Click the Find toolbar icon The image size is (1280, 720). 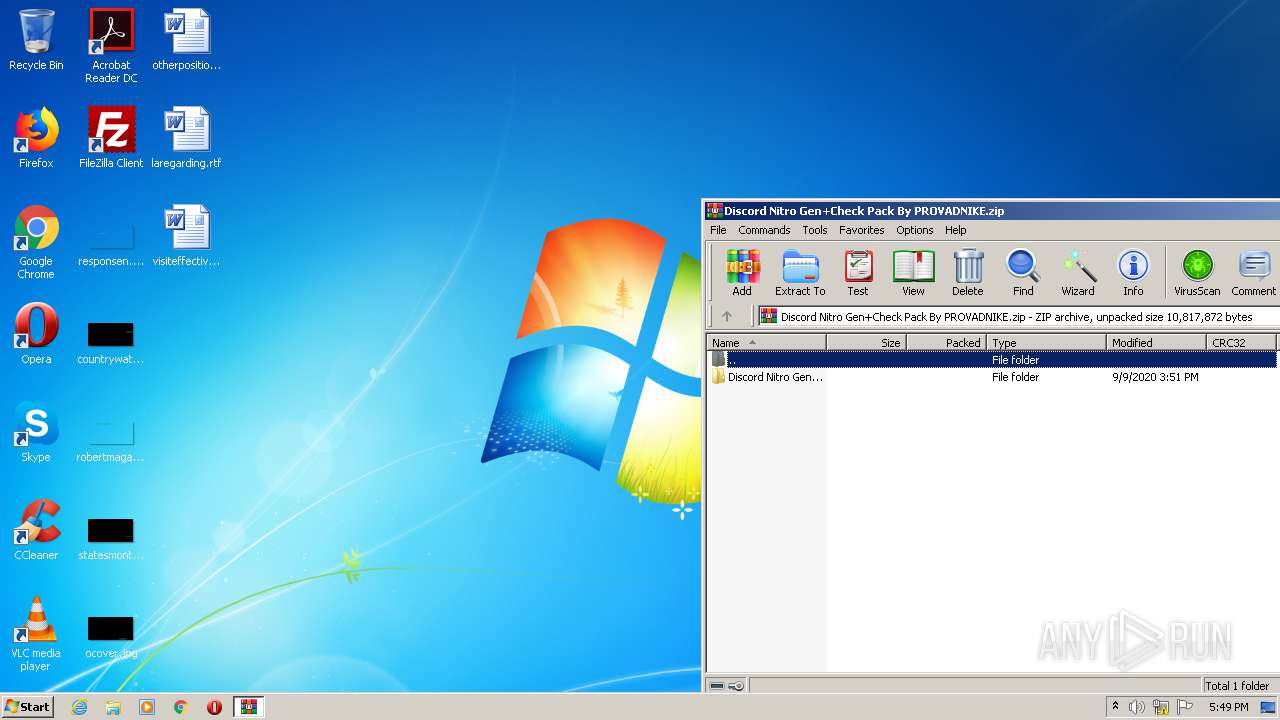1023,273
